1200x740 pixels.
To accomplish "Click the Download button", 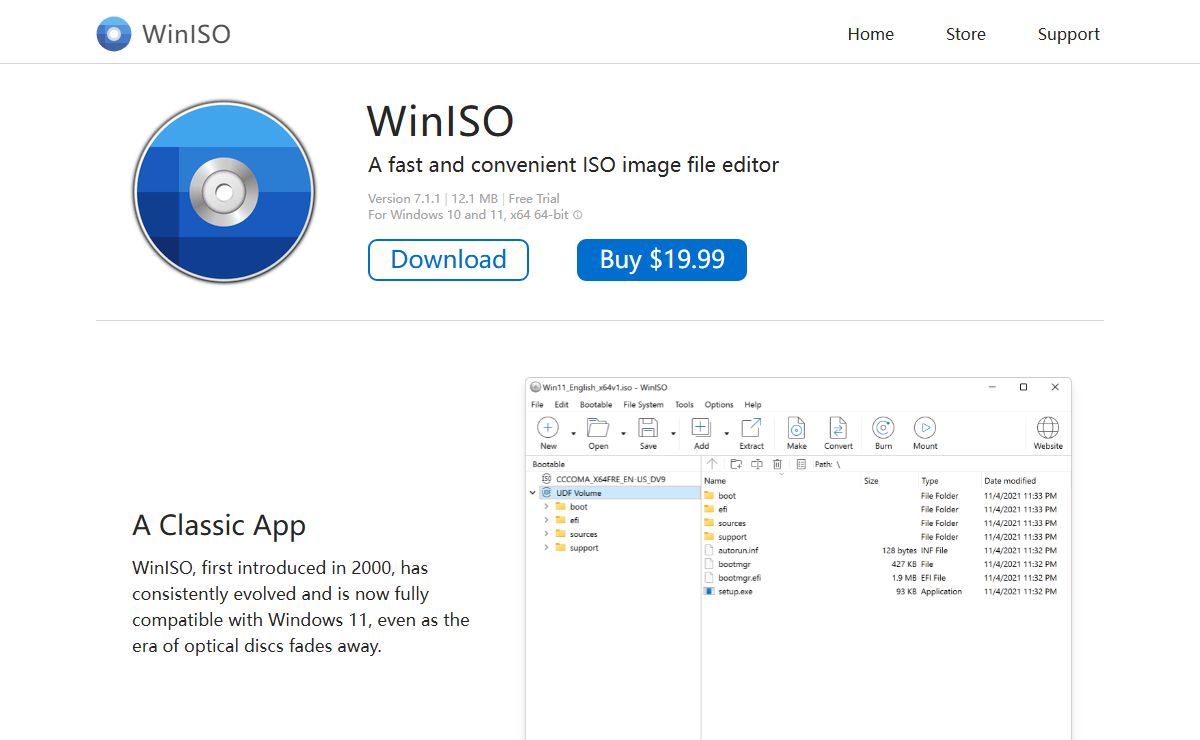I will [448, 260].
